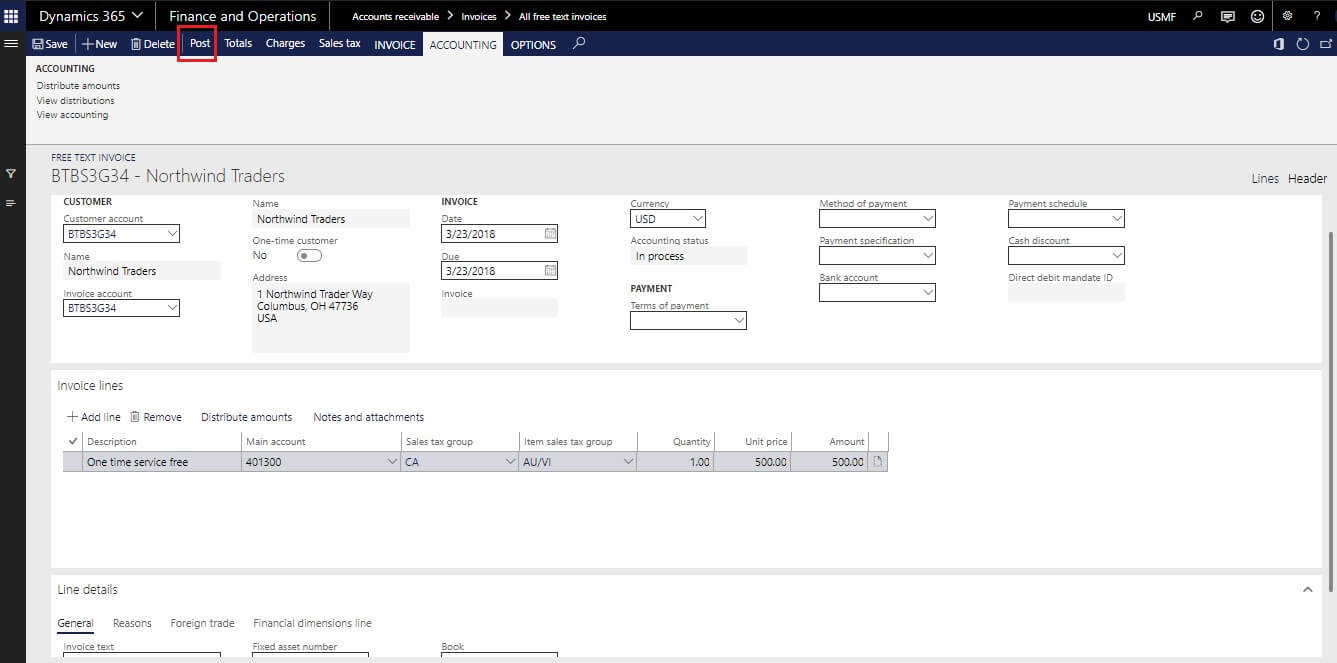The width and height of the screenshot is (1337, 663).
Task: Open the settings gear menu
Action: click(x=1288, y=16)
